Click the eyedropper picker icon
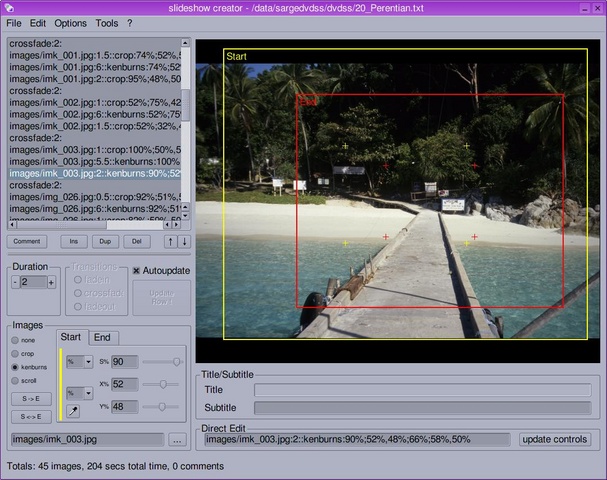The height and width of the screenshot is (480, 607). click(x=74, y=410)
